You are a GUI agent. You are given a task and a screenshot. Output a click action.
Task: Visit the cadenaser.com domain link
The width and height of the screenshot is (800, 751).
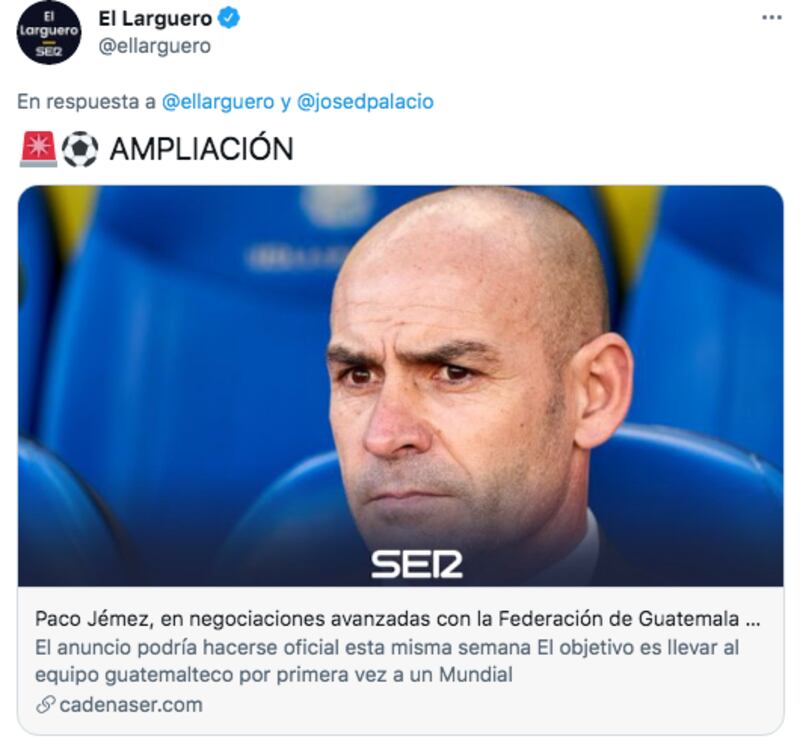pos(131,705)
